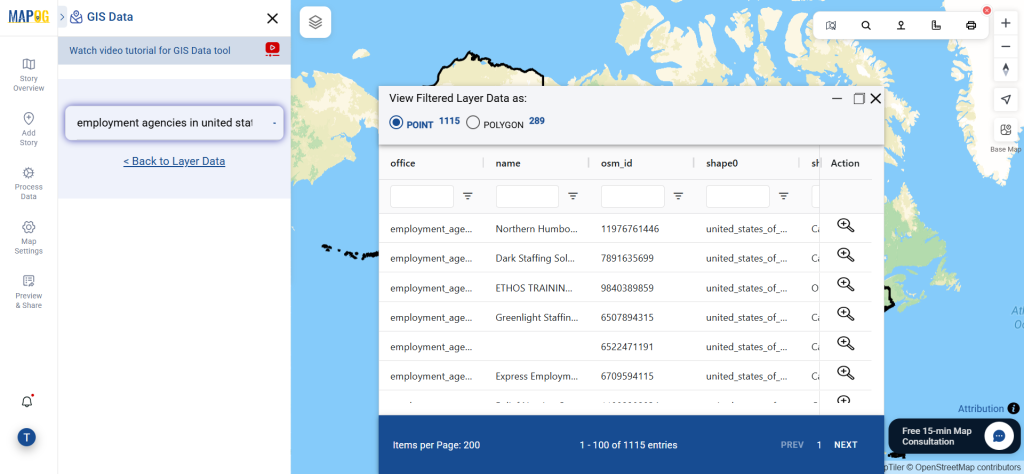Open Preview & Share in sidebar
1024x474 pixels.
click(29, 292)
